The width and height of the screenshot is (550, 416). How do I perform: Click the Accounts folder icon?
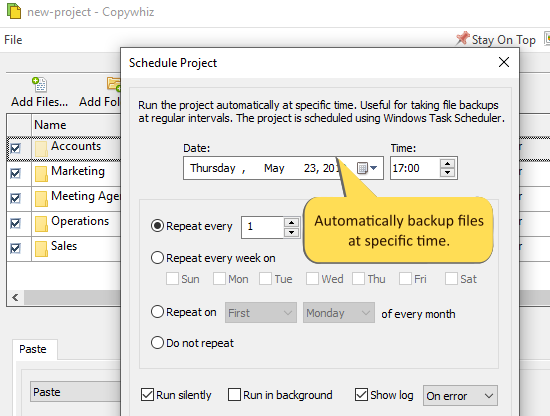tap(41, 149)
